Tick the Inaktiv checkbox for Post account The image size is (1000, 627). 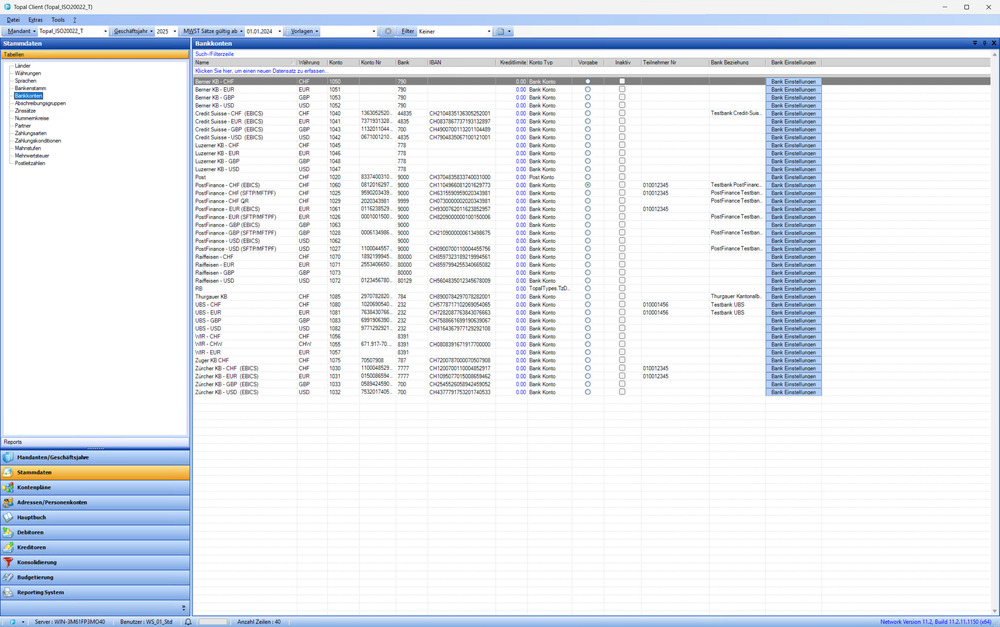click(x=622, y=177)
